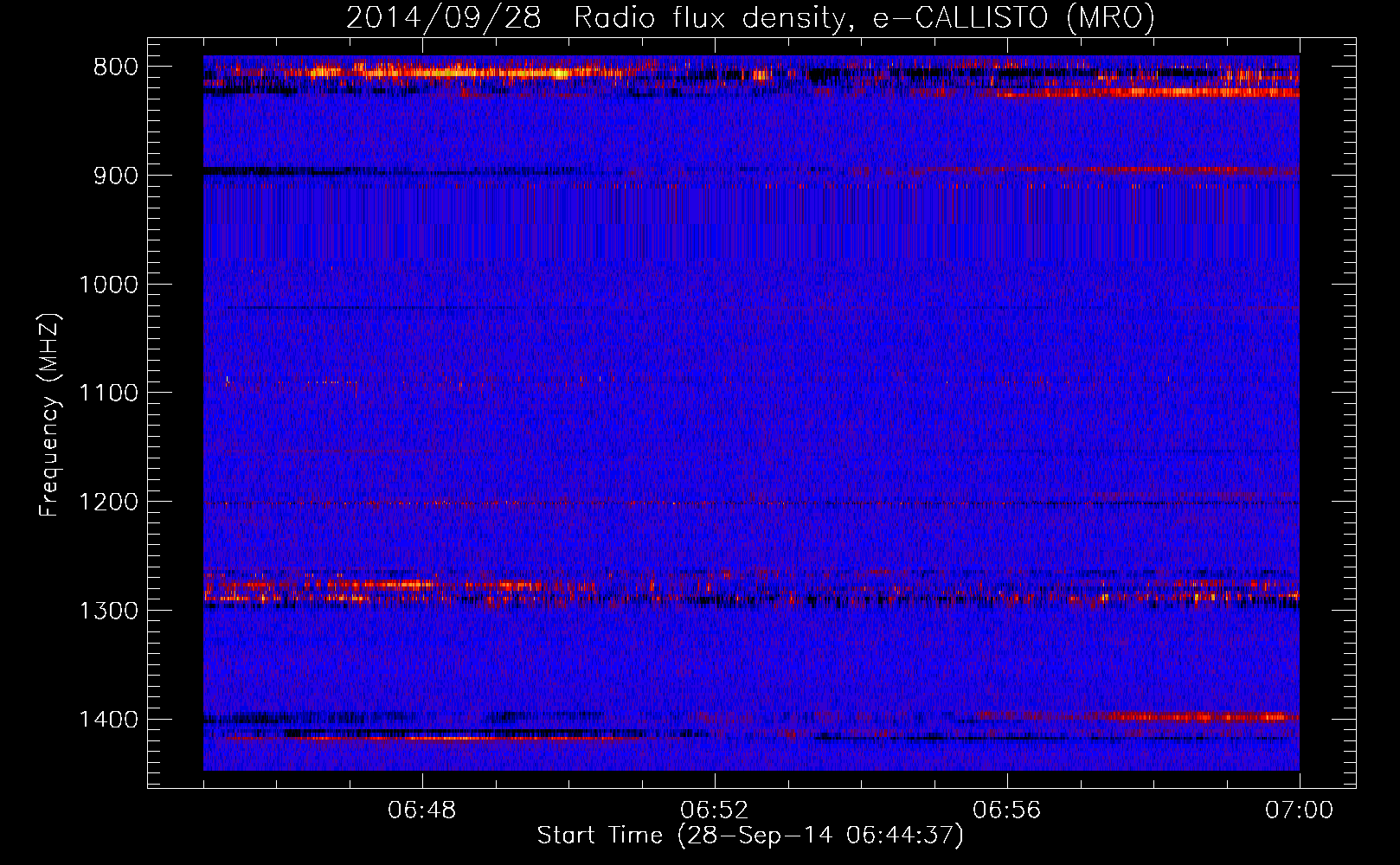Image resolution: width=1400 pixels, height=865 pixels.
Task: Click the 07:00 time tick label
Action: (x=1300, y=811)
